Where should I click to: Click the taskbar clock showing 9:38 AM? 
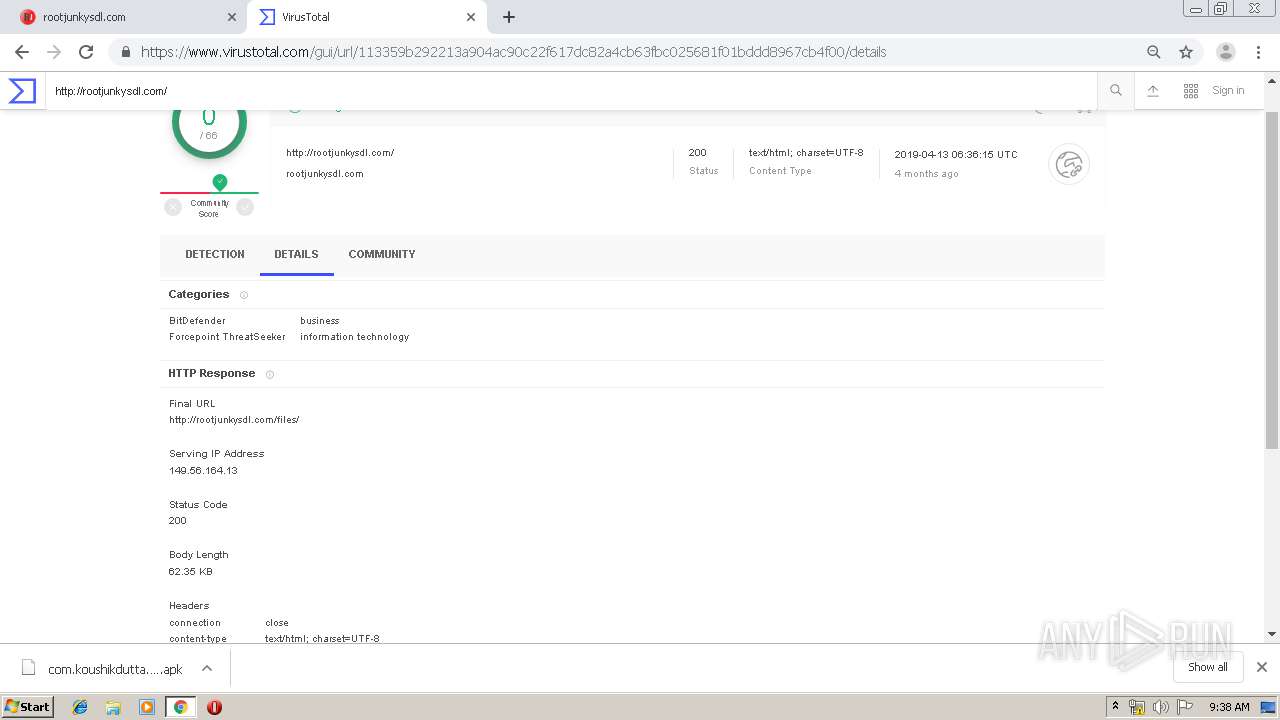pyautogui.click(x=1229, y=707)
